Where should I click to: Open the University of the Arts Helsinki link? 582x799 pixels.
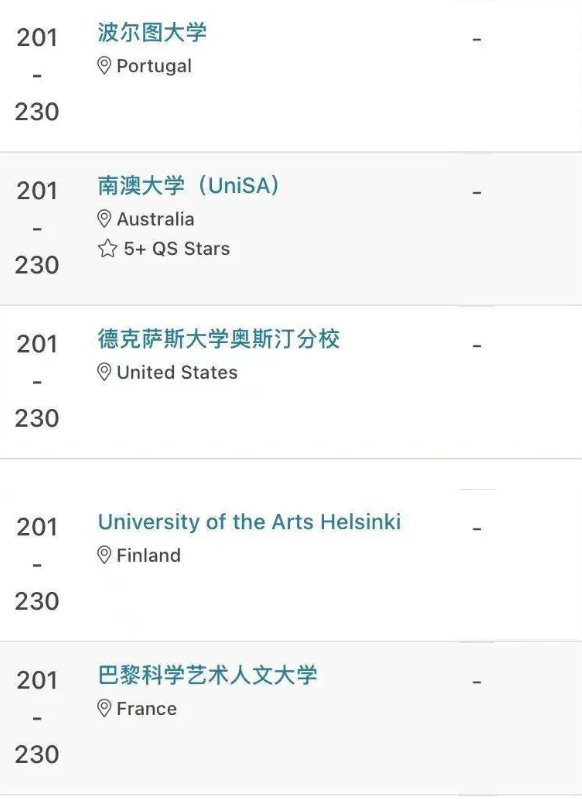coord(249,522)
